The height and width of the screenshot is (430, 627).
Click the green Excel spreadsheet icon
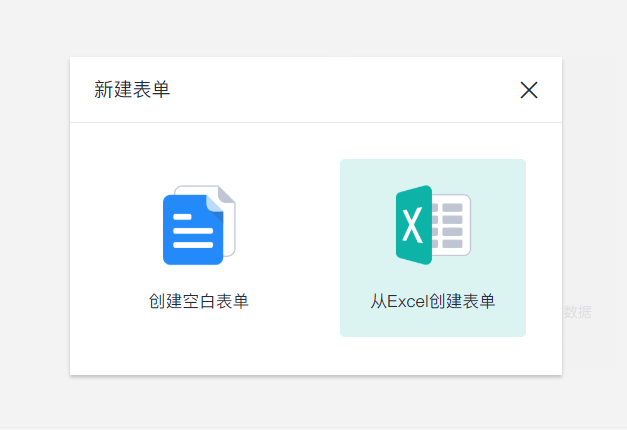tap(433, 225)
